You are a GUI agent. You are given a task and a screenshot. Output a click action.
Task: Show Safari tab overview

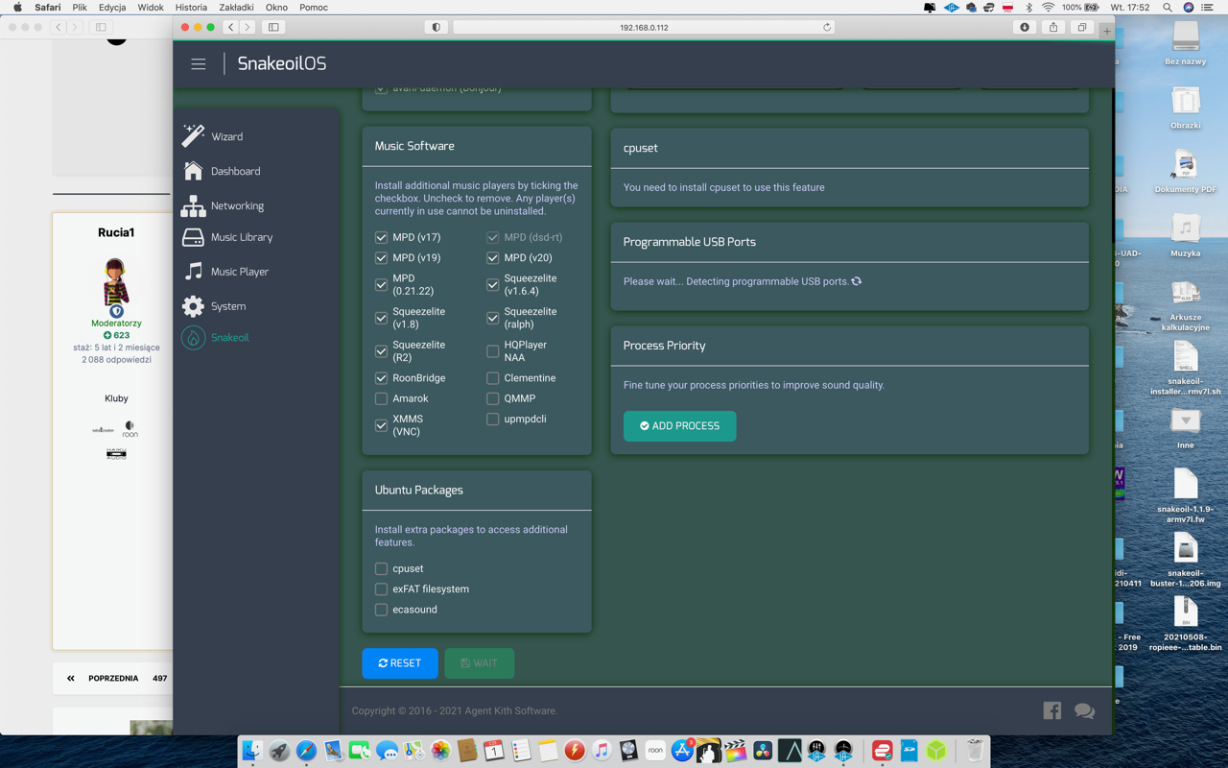coord(1082,27)
